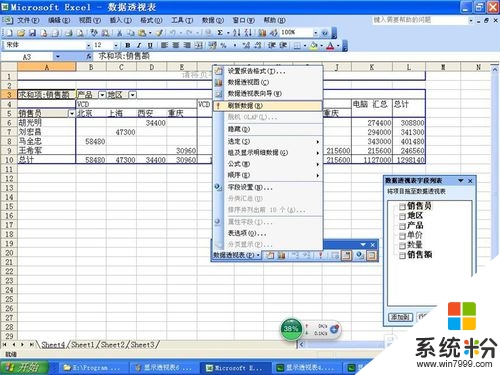Screen dimensions: 500x375
Task: Open the font size 12 dropdown
Action: (x=116, y=45)
